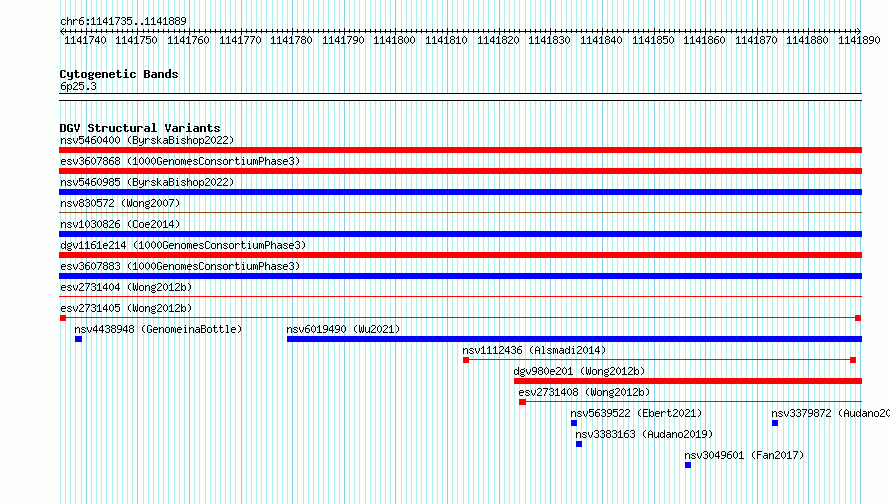Select the 6p25.3 band label
The width and height of the screenshot is (890, 504).
[x=78, y=86]
